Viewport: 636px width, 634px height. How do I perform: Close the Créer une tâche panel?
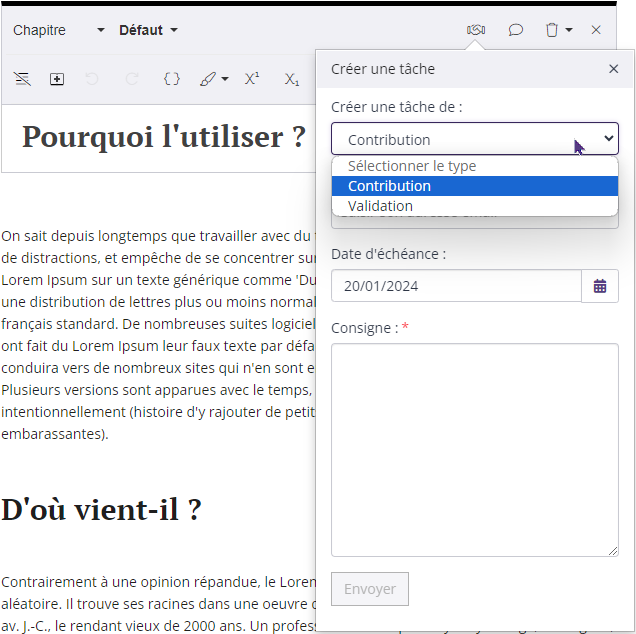click(613, 69)
